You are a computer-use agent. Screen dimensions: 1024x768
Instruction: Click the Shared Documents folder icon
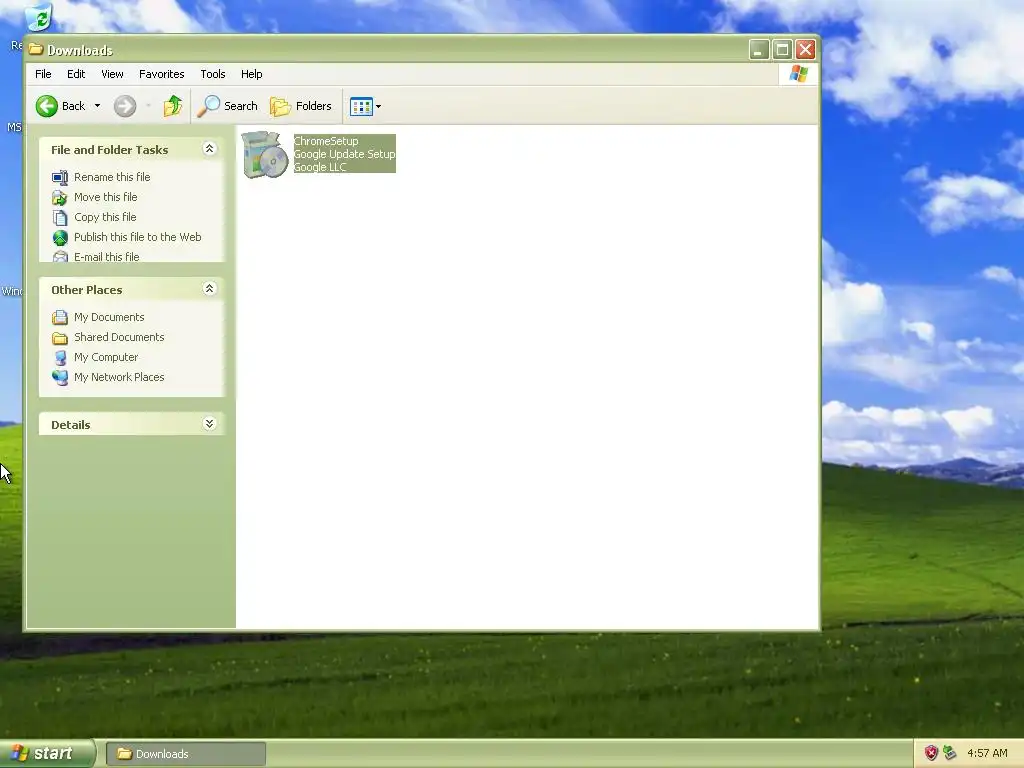60,338
